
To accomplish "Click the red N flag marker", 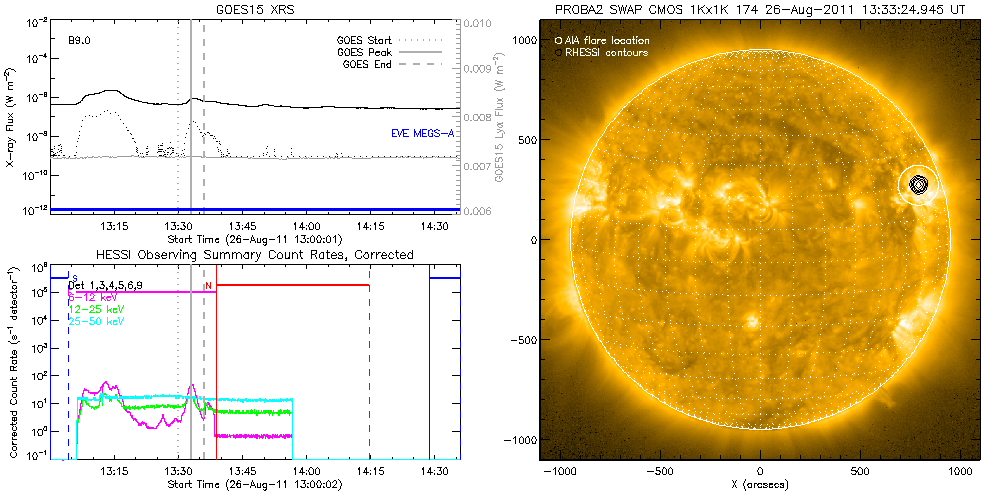I will [x=208, y=286].
